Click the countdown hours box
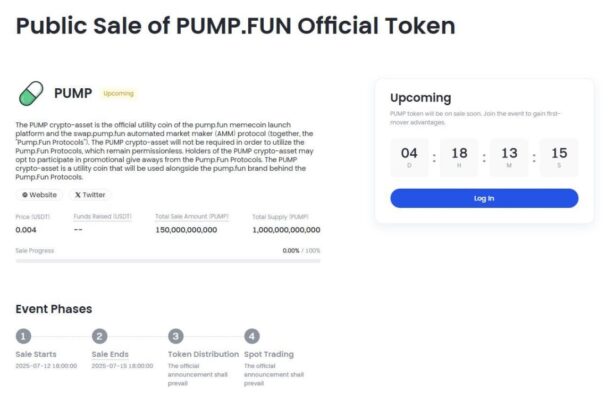 pyautogui.click(x=459, y=156)
